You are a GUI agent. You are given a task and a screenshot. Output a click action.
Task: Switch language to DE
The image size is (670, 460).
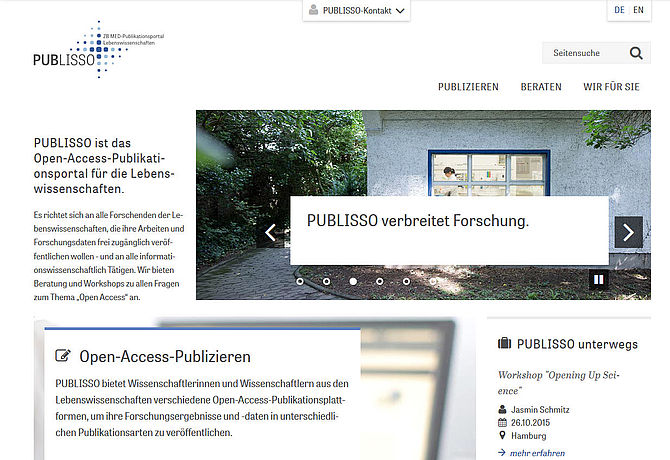(x=620, y=10)
